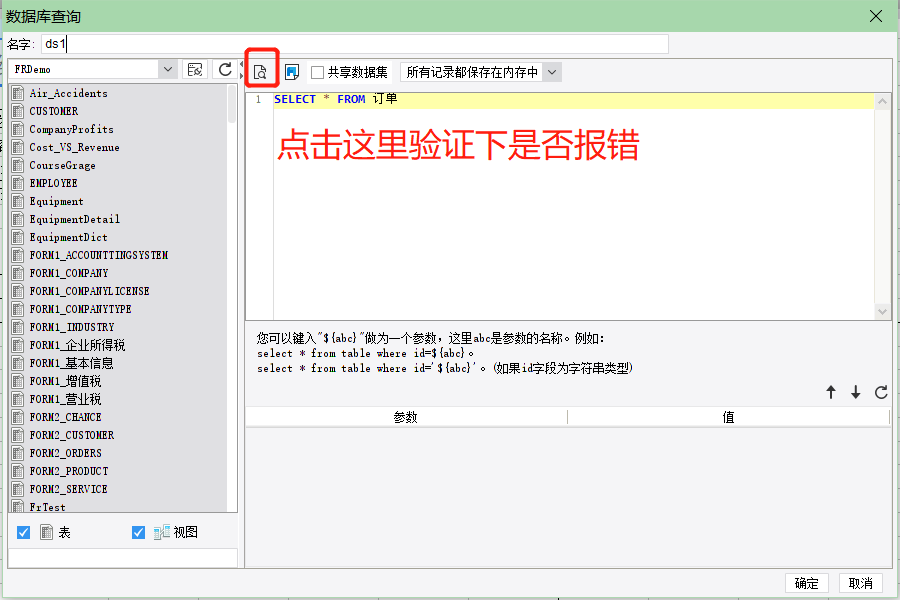
Task: Click into the 名字 input field containing ds1
Action: pyautogui.click(x=355, y=44)
